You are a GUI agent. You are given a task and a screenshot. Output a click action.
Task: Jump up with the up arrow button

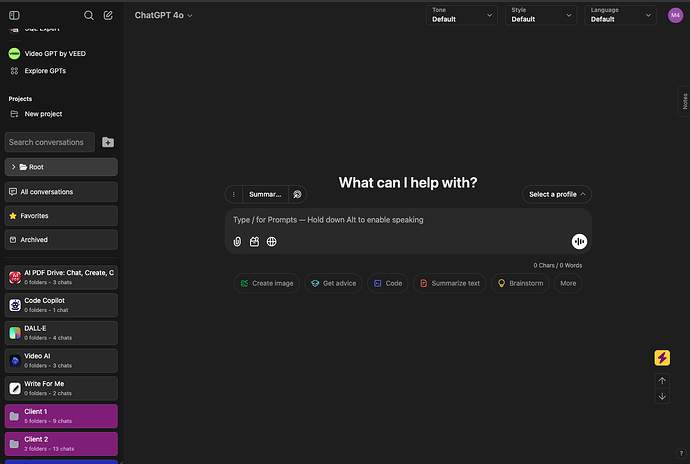coord(662,381)
